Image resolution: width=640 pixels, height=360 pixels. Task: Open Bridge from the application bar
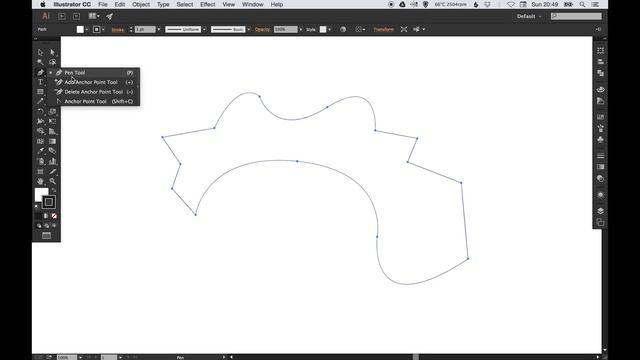tap(62, 16)
